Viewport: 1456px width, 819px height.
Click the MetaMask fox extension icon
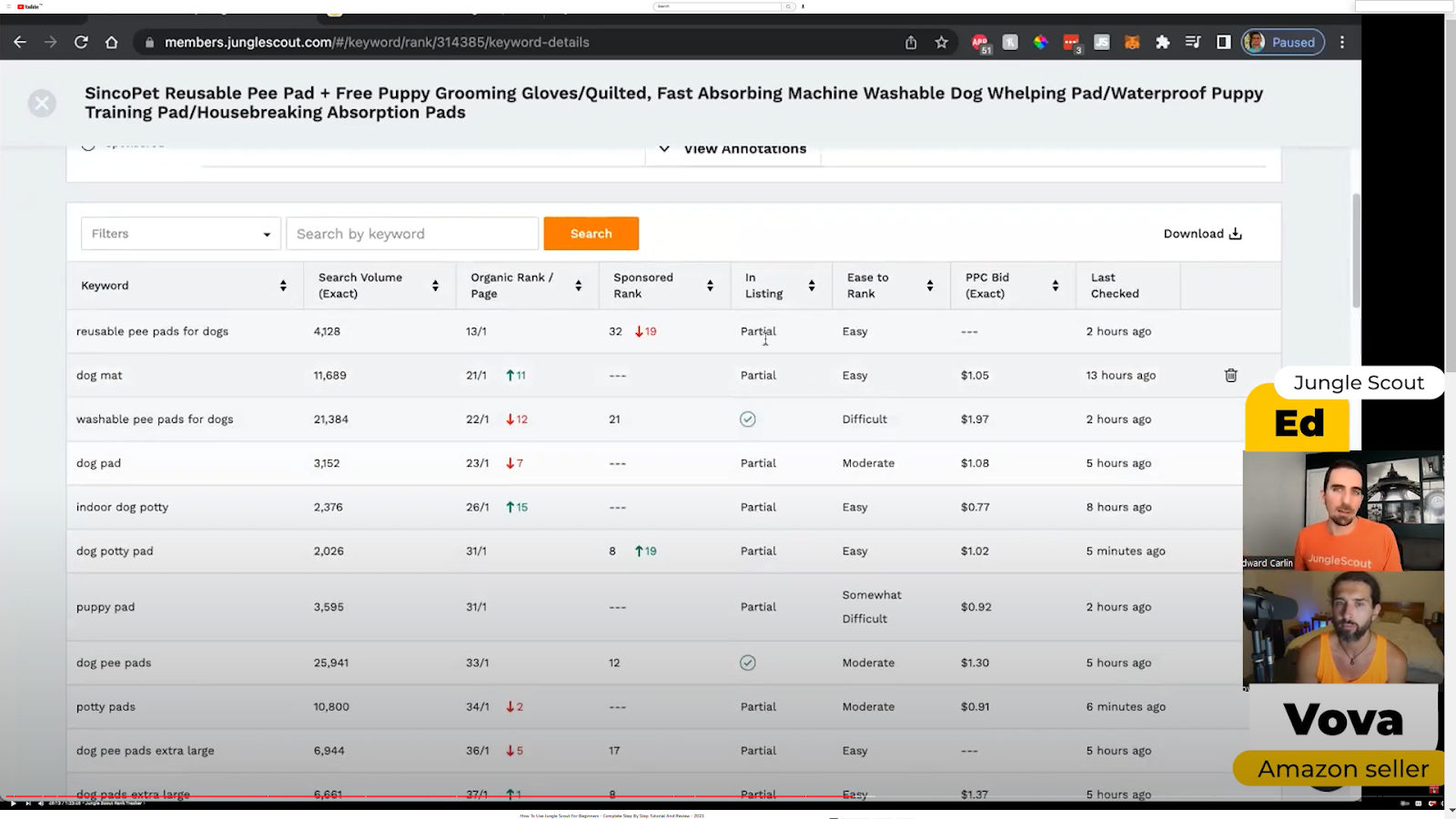click(1132, 42)
